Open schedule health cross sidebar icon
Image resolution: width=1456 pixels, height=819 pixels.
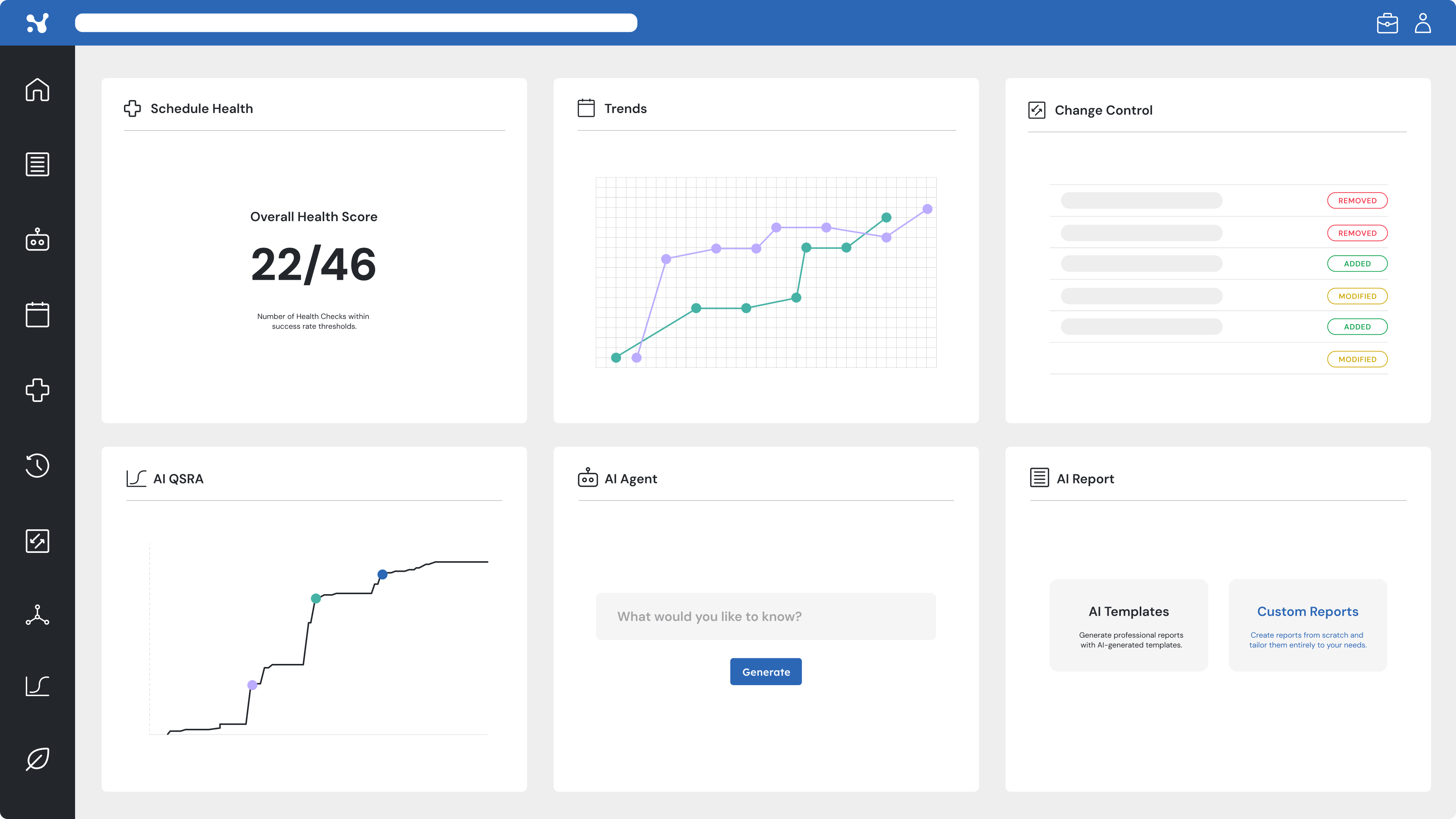point(37,390)
